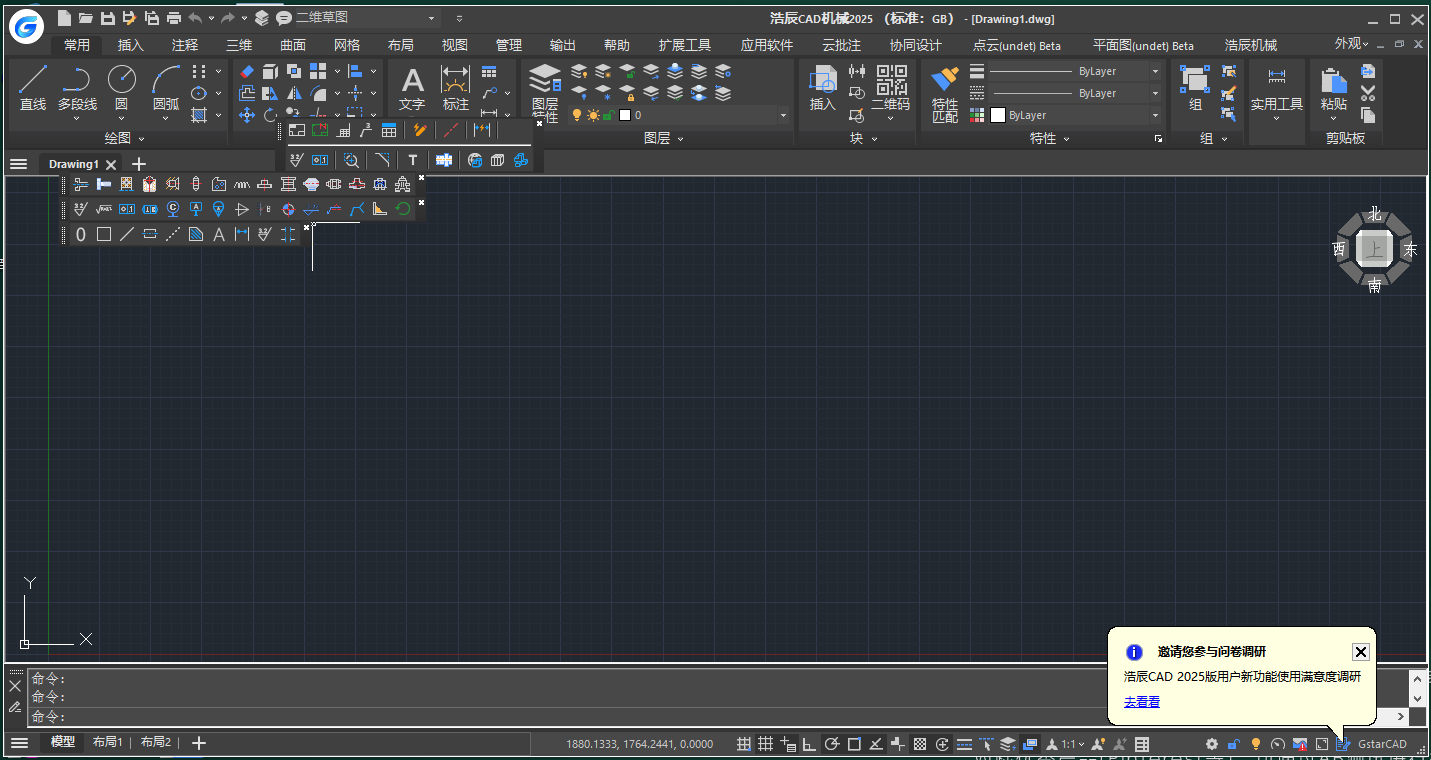Image resolution: width=1431 pixels, height=760 pixels.
Task: Expand the 图层 panel
Action: pyautogui.click(x=663, y=138)
